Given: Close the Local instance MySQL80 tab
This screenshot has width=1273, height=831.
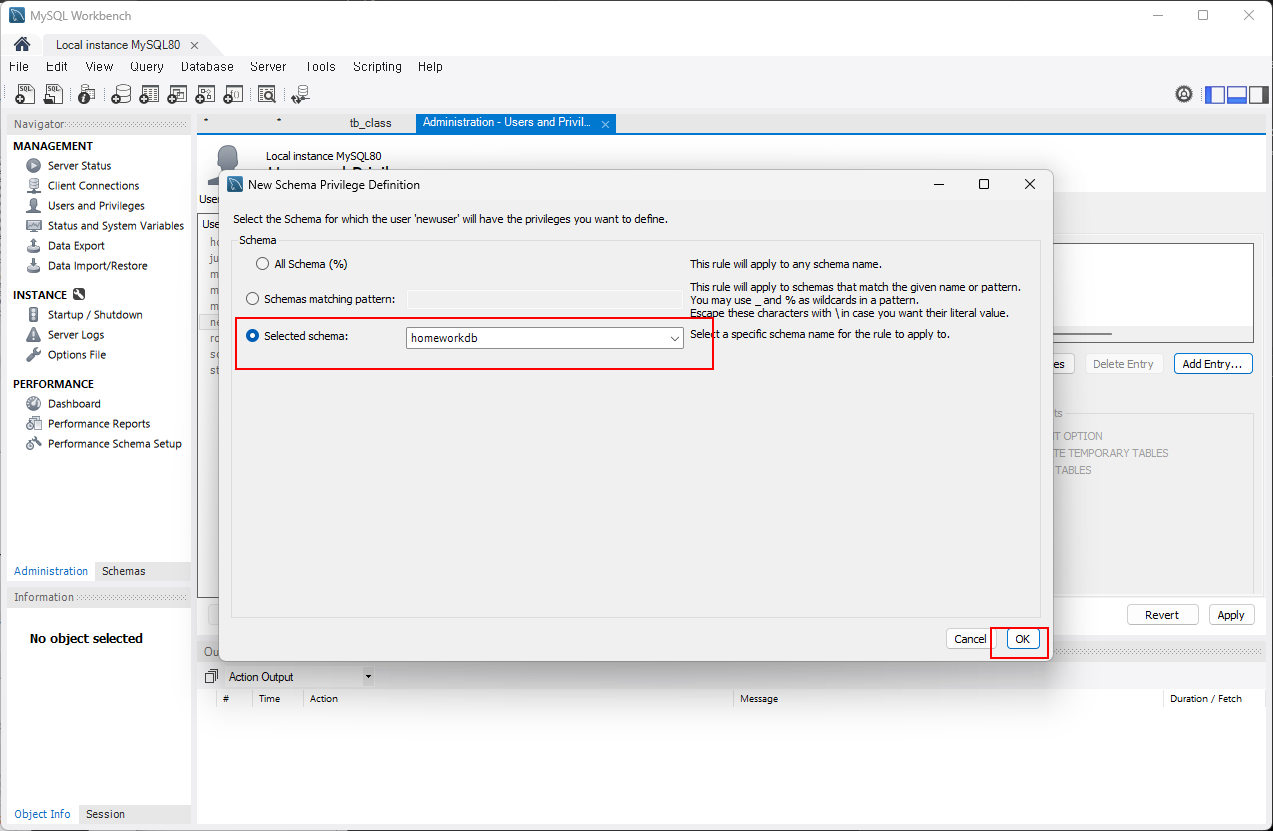Looking at the screenshot, I should pos(194,45).
